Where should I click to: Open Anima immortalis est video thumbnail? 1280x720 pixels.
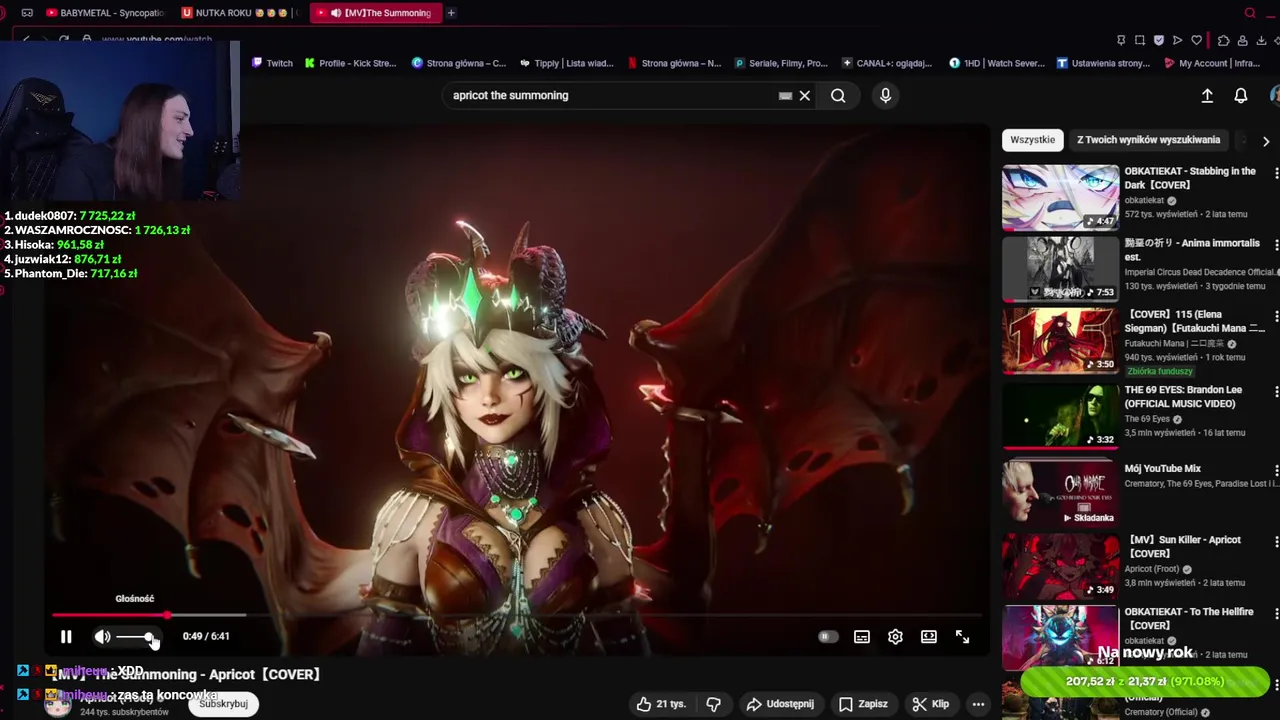tap(1061, 269)
